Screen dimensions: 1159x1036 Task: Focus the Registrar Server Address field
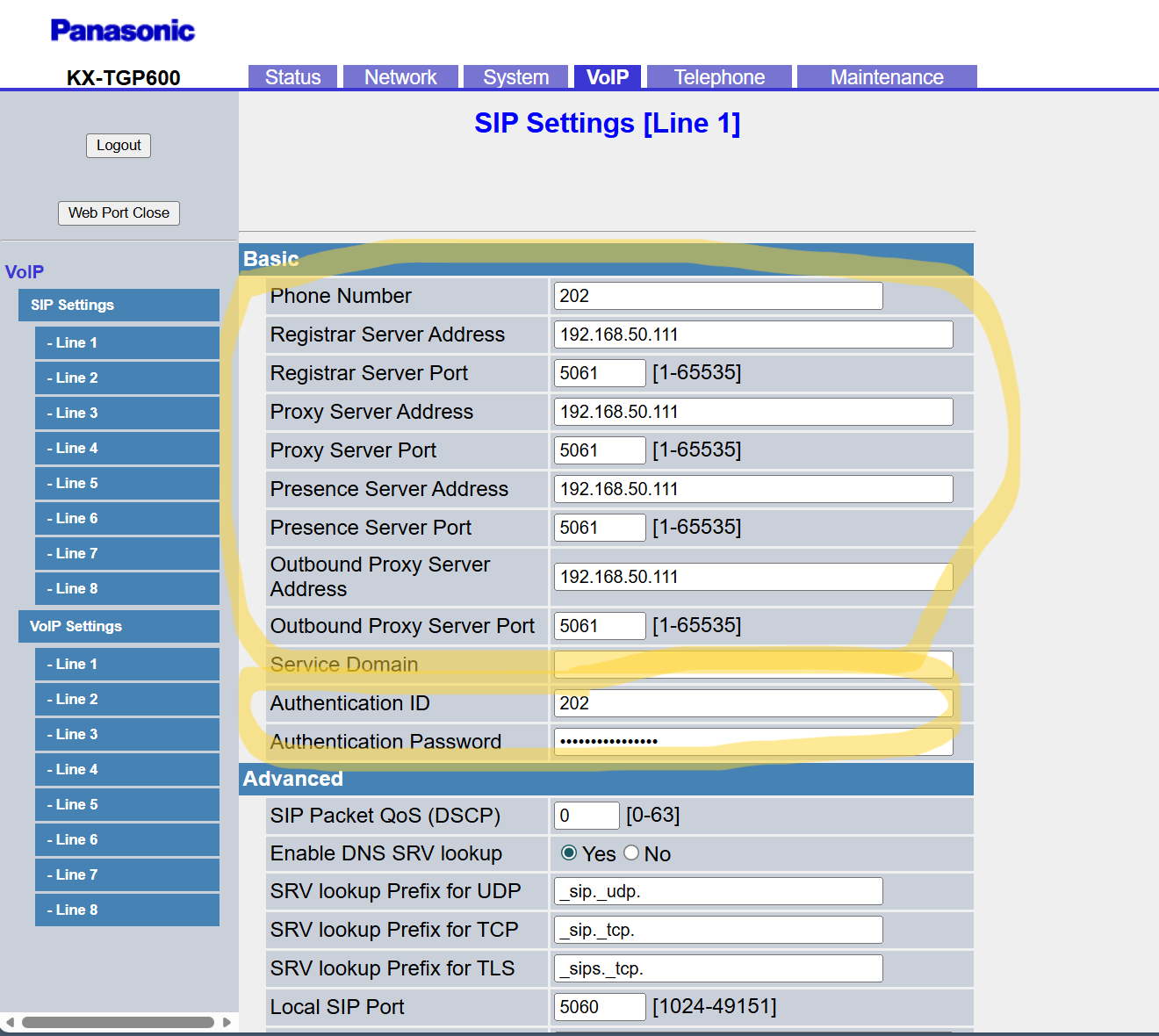(x=752, y=335)
